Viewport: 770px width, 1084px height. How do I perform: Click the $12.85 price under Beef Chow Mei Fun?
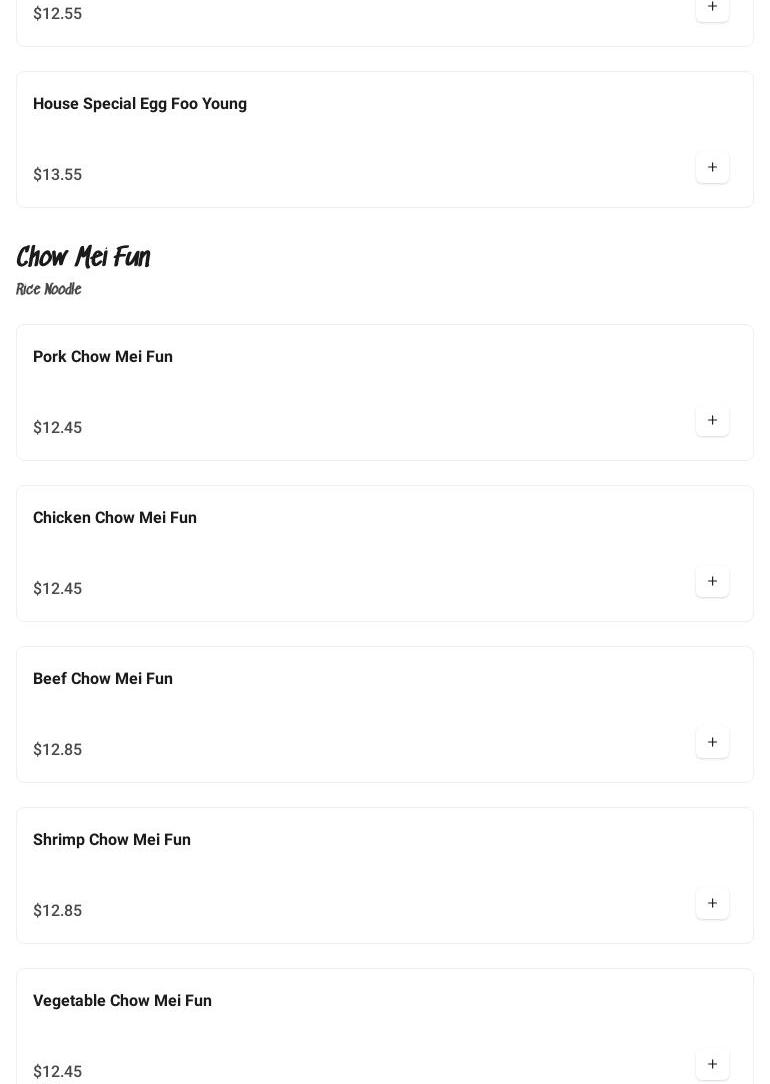tap(57, 749)
